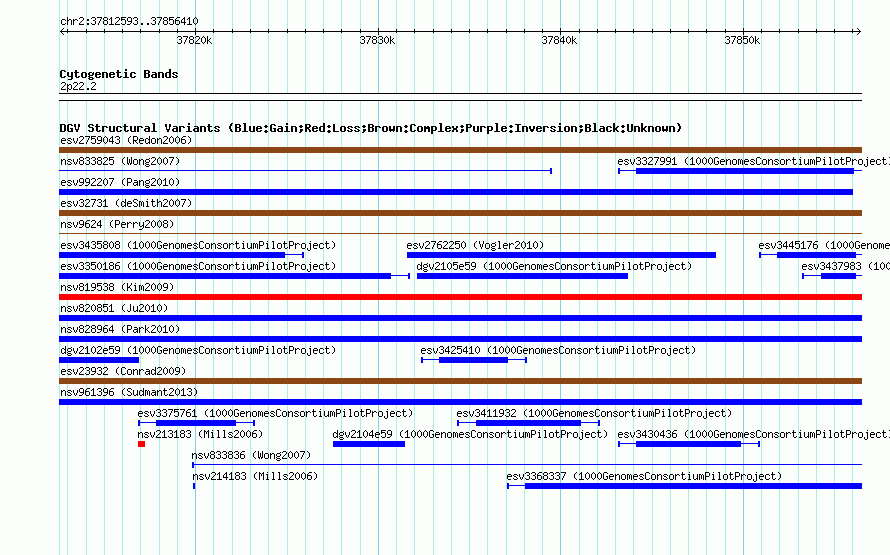Click the nsv9624 (Perry2008) label
Image resolution: width=890 pixels, height=555 pixels.
tap(117, 224)
